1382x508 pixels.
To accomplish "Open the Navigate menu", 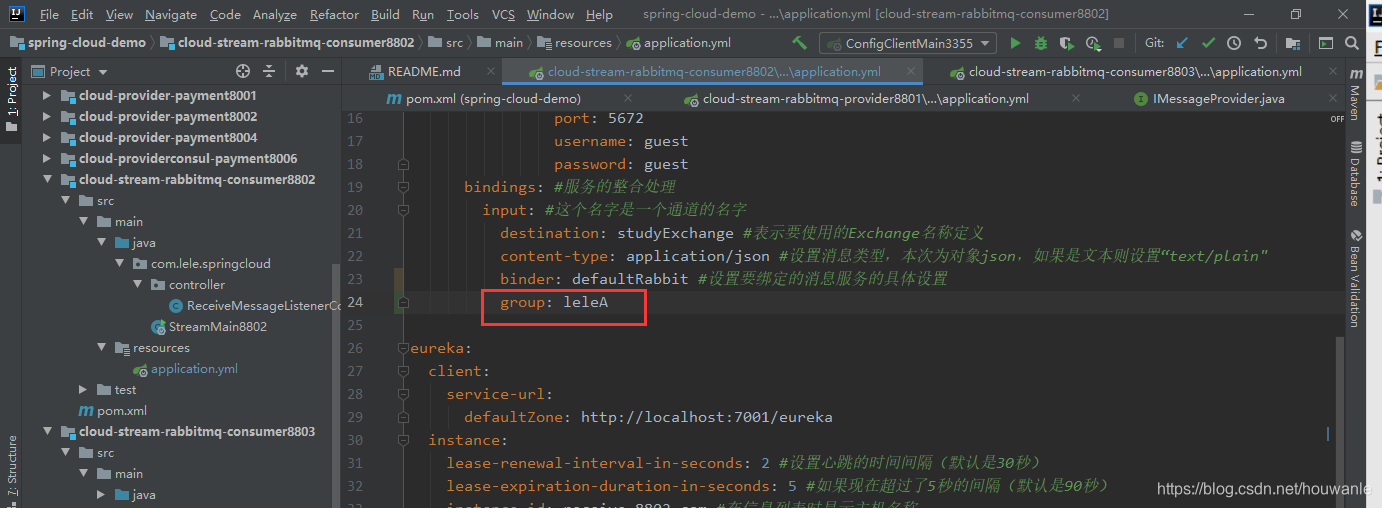I will [171, 15].
